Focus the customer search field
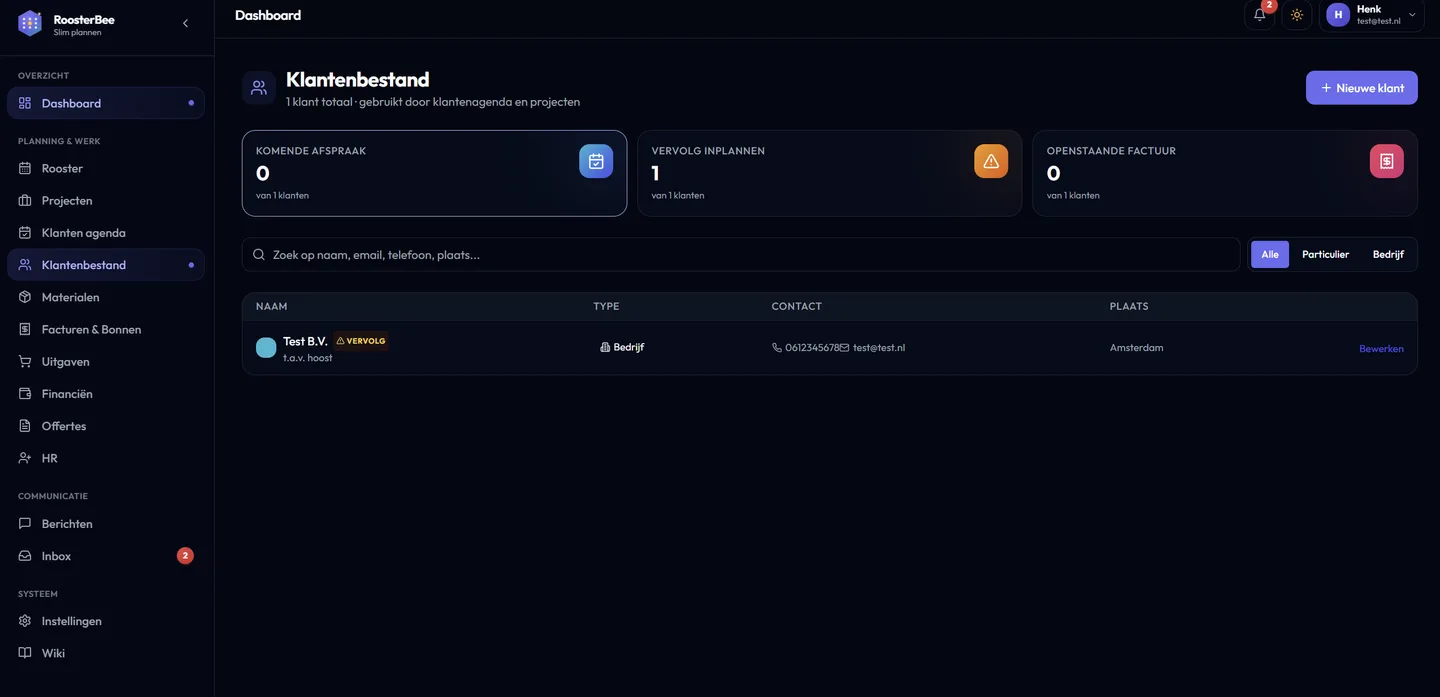 [741, 255]
